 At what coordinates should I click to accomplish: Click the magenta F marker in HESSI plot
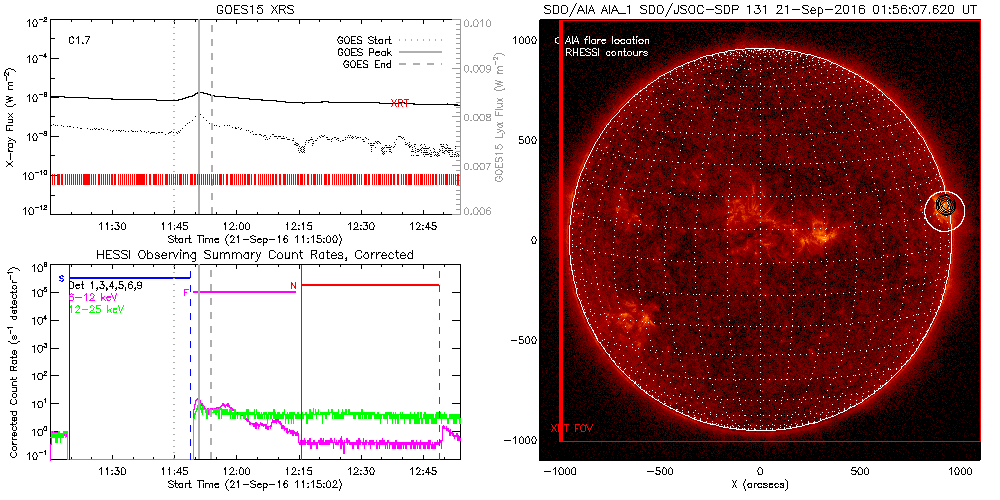pos(186,292)
